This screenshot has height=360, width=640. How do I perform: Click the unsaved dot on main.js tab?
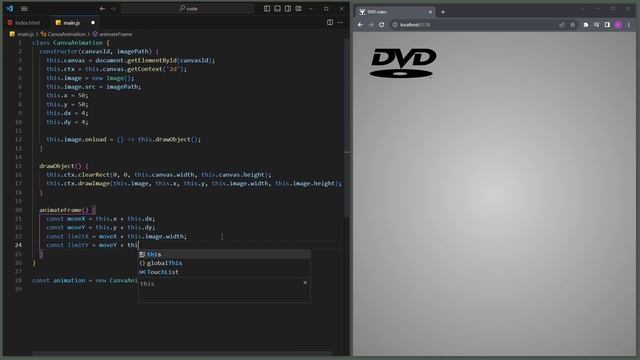(93, 23)
